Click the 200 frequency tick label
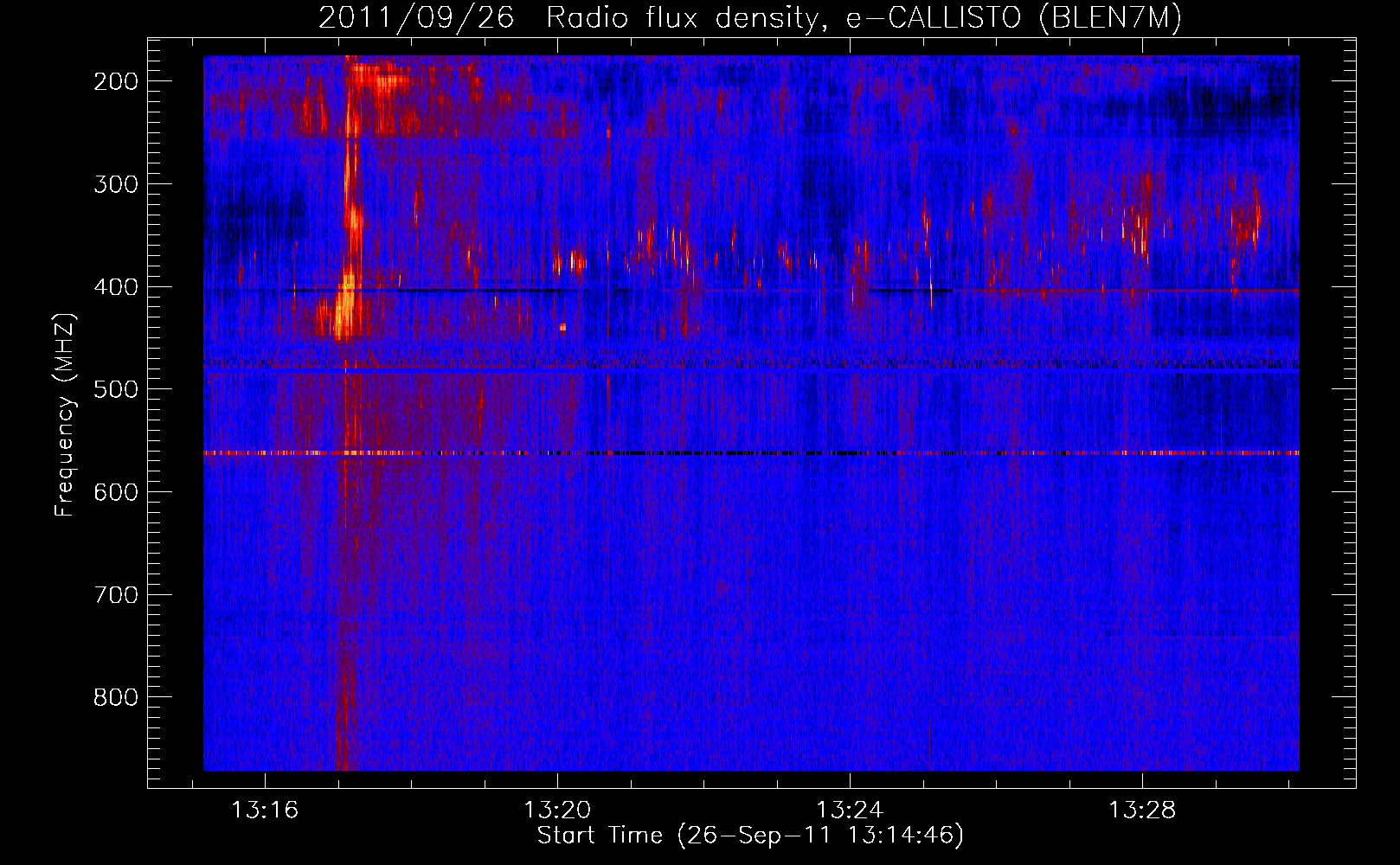Image resolution: width=1400 pixels, height=865 pixels. tap(115, 81)
